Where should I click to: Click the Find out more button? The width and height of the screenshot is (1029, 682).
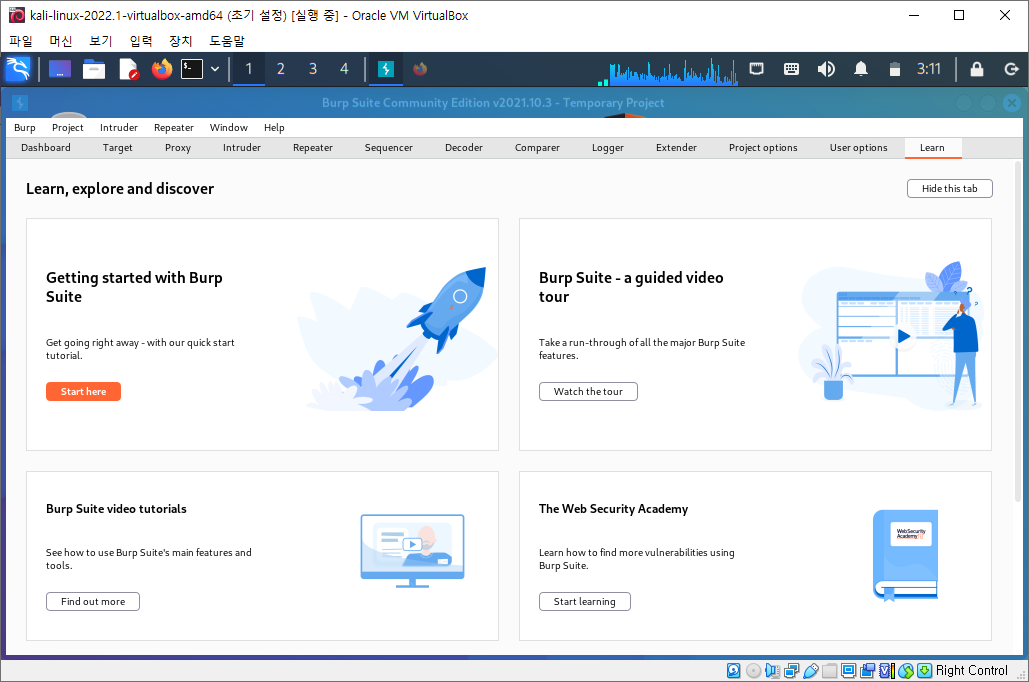tap(93, 601)
